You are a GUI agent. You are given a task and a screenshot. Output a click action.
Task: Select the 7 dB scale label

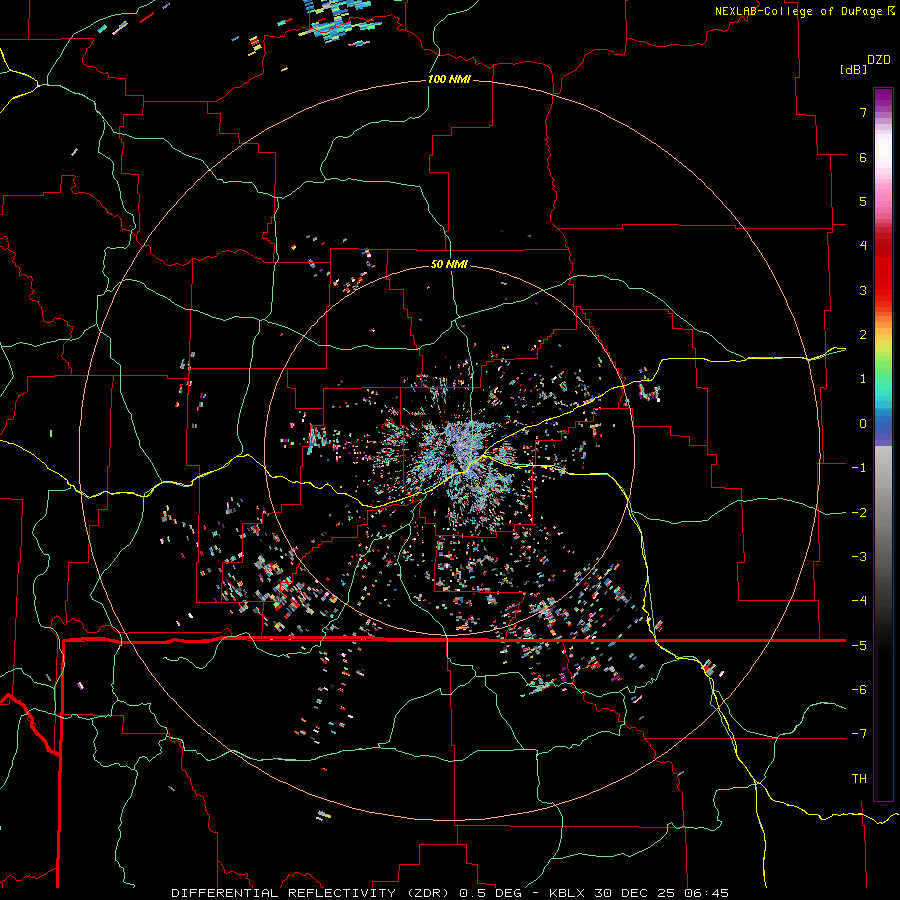(x=863, y=112)
